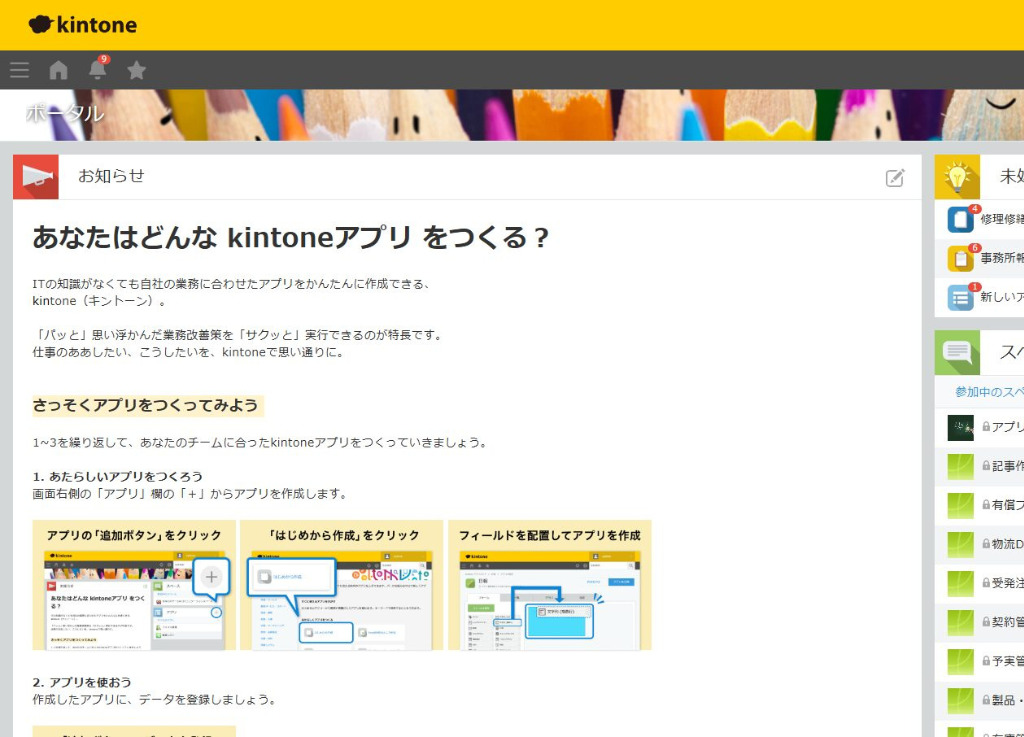Open the notifications bell with 9 badge
The width and height of the screenshot is (1024, 737).
click(98, 69)
